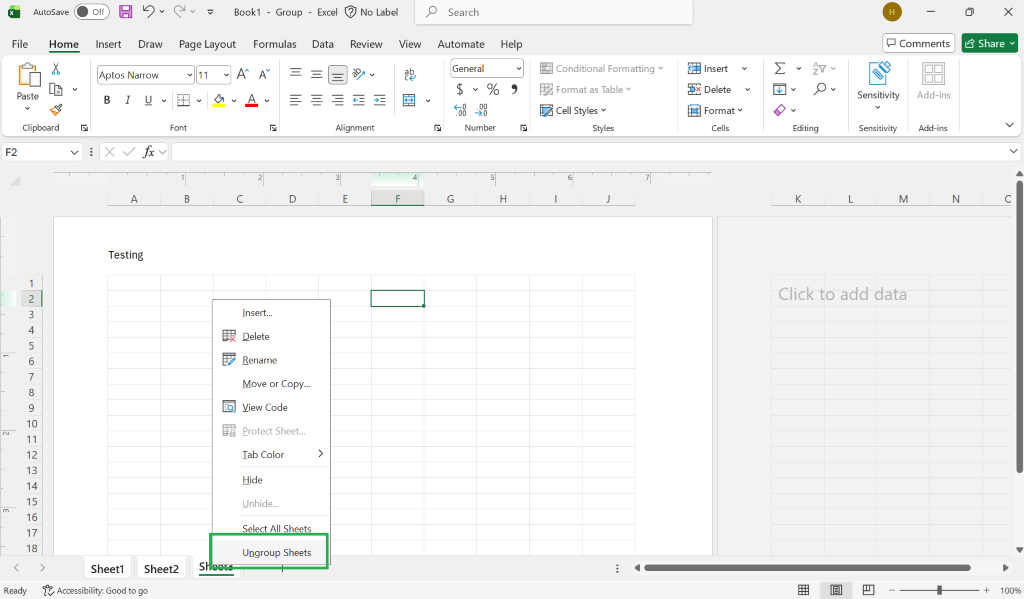The image size is (1024, 599).
Task: Apply Percent Style number format
Action: 493,89
